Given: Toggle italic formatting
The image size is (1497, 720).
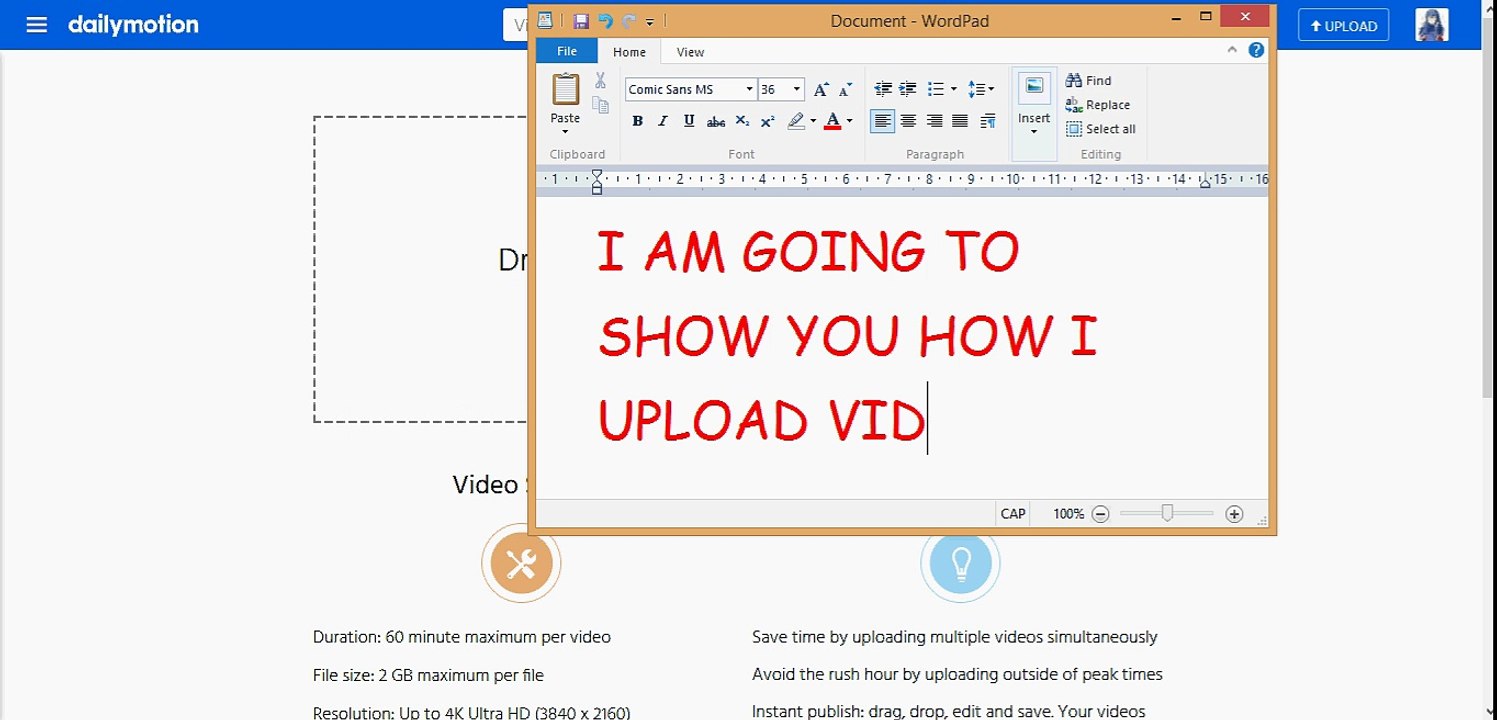Looking at the screenshot, I should tap(663, 121).
